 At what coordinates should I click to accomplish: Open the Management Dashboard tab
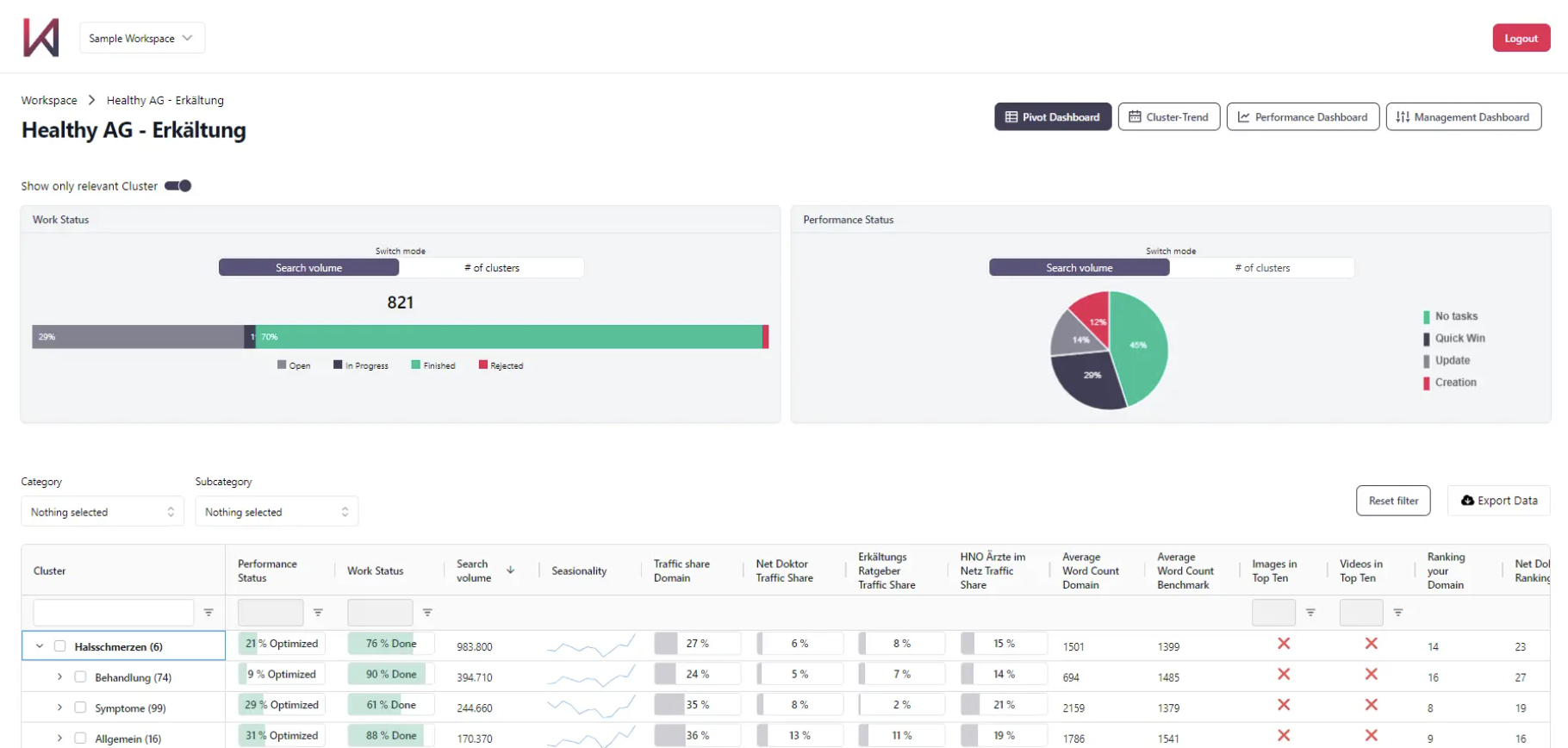click(x=1463, y=116)
